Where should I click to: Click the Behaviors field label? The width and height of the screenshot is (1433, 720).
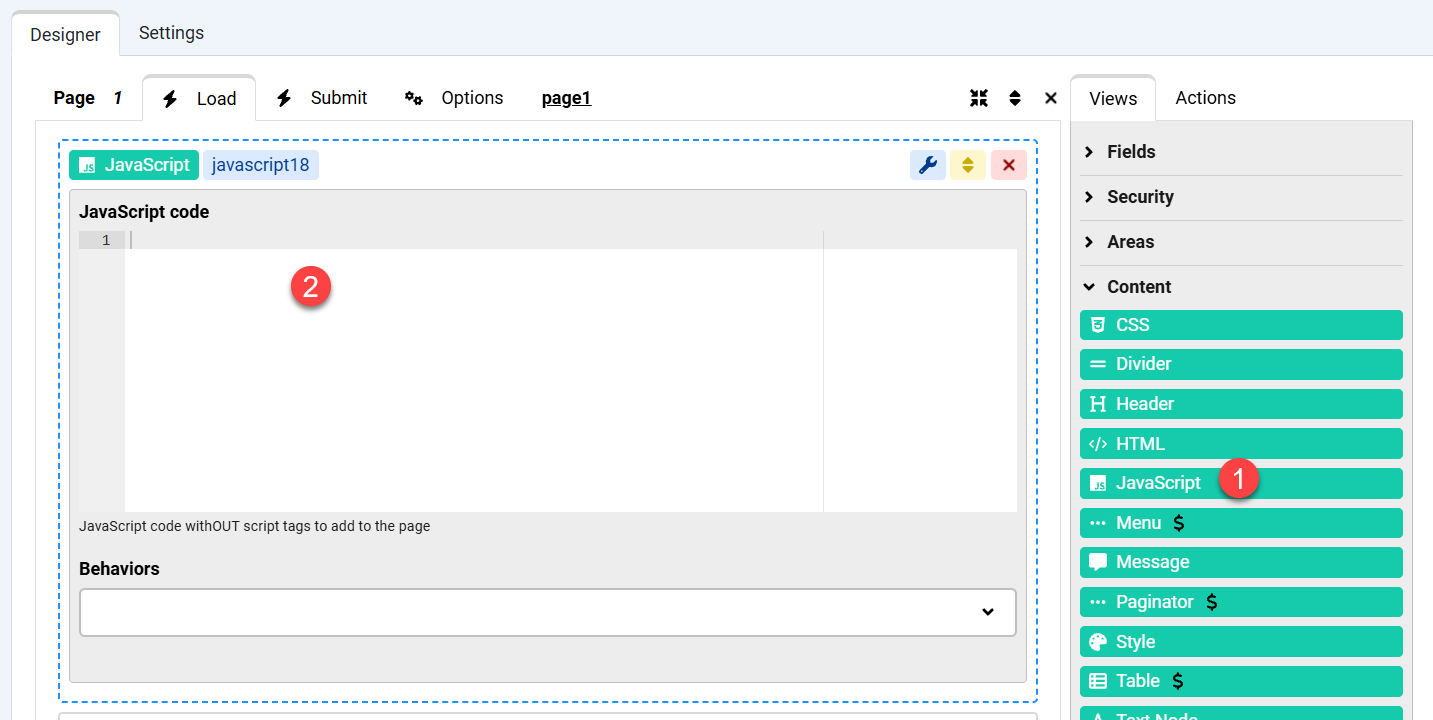click(119, 569)
